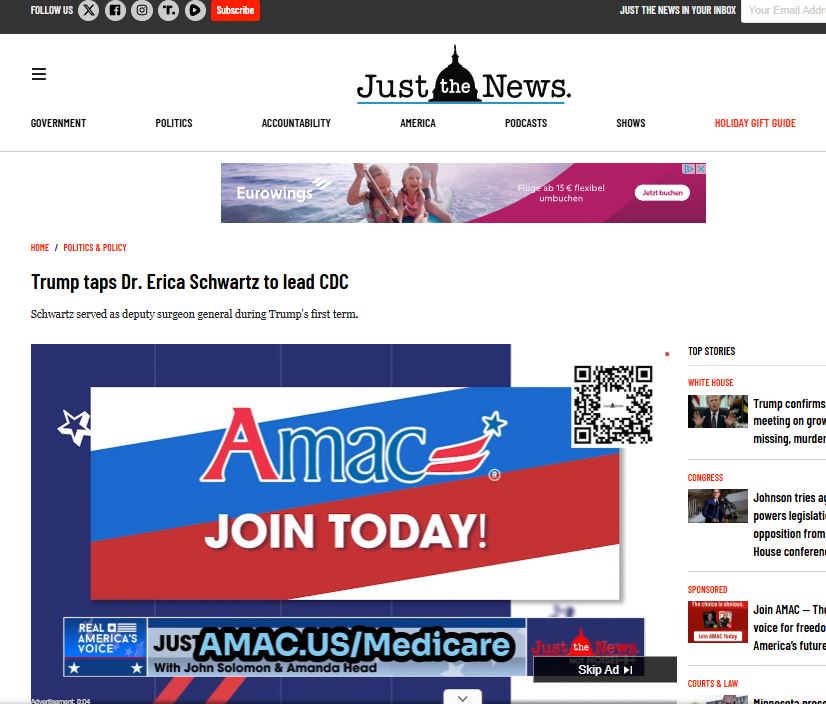Skip the video ad
Image resolution: width=826 pixels, height=704 pixels.
(x=604, y=669)
